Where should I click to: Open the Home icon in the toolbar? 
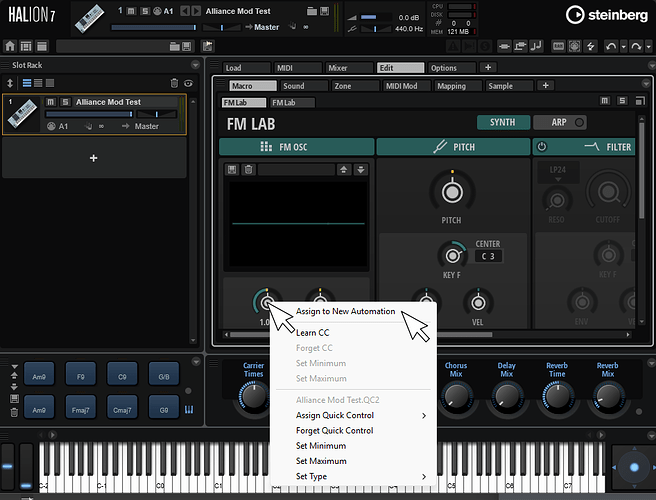pyautogui.click(x=10, y=46)
